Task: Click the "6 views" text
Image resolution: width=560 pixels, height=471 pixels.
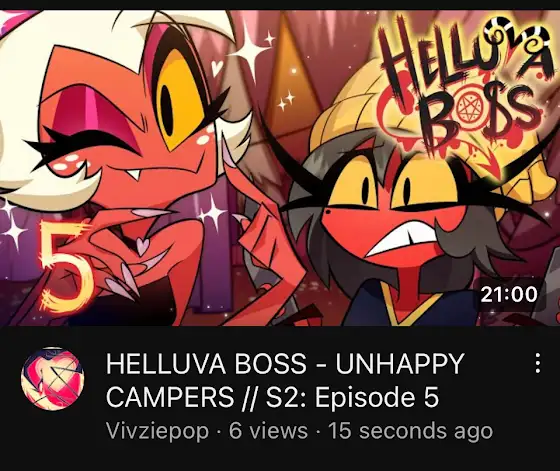Action: point(268,431)
